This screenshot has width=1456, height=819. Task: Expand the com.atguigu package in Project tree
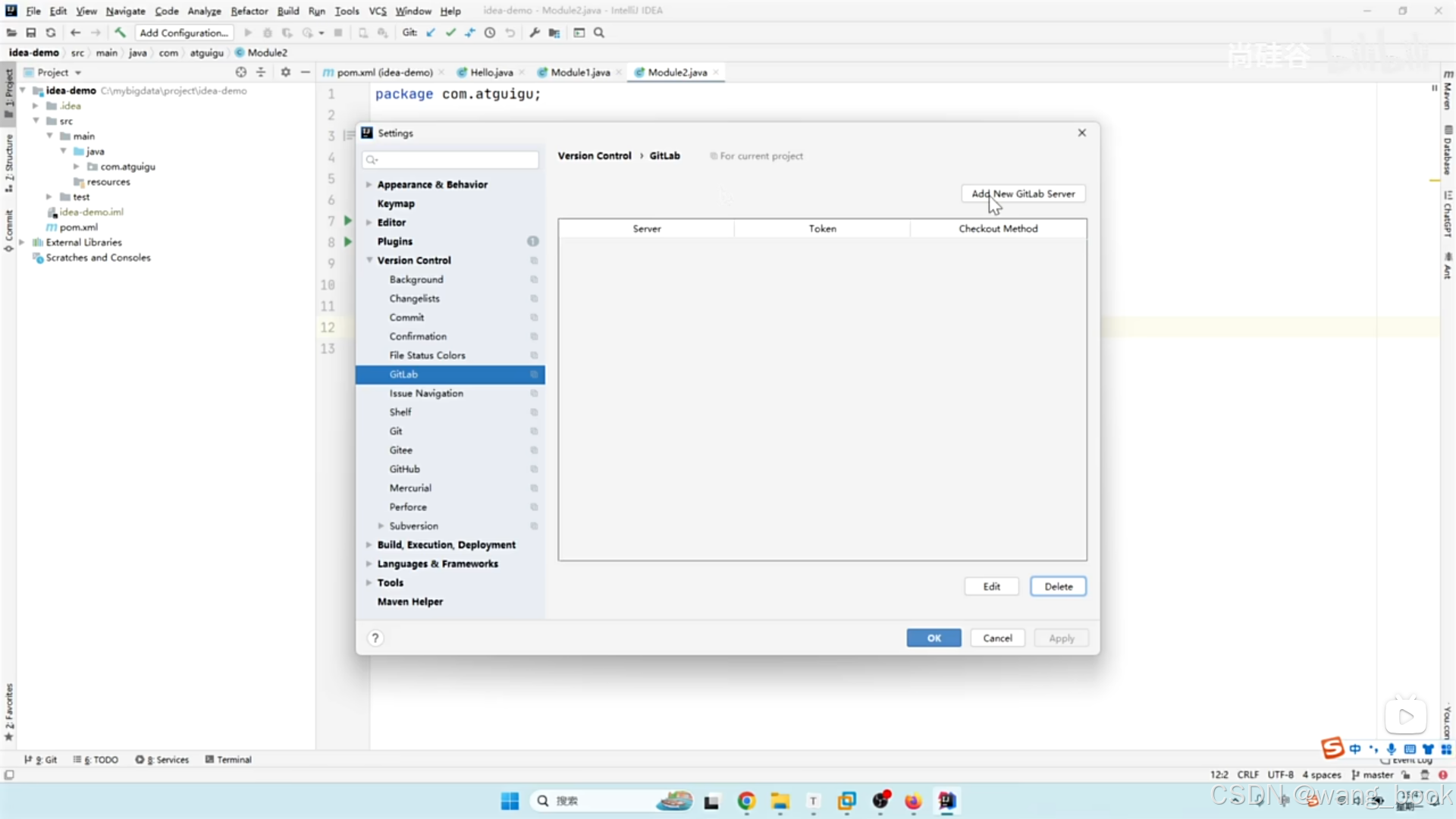click(76, 167)
